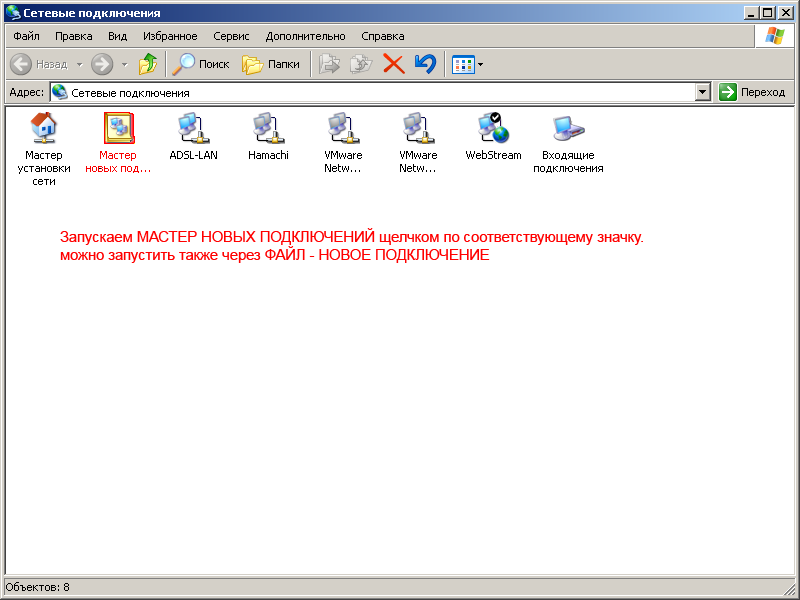This screenshot has height=600, width=800.
Task: Click the Windows flag logo
Action: pyautogui.click(x=774, y=36)
